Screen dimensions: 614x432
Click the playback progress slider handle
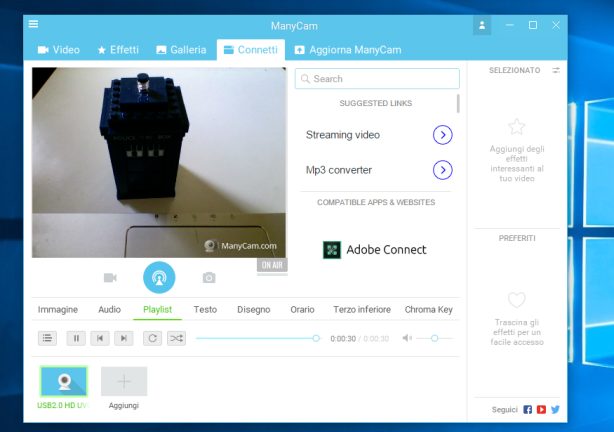point(316,338)
